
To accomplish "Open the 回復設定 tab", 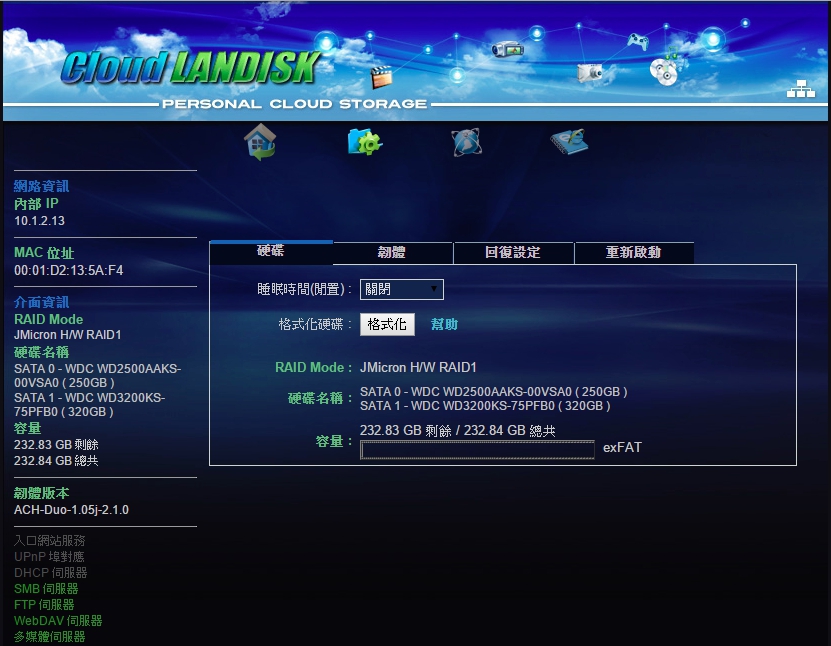I will click(x=513, y=252).
